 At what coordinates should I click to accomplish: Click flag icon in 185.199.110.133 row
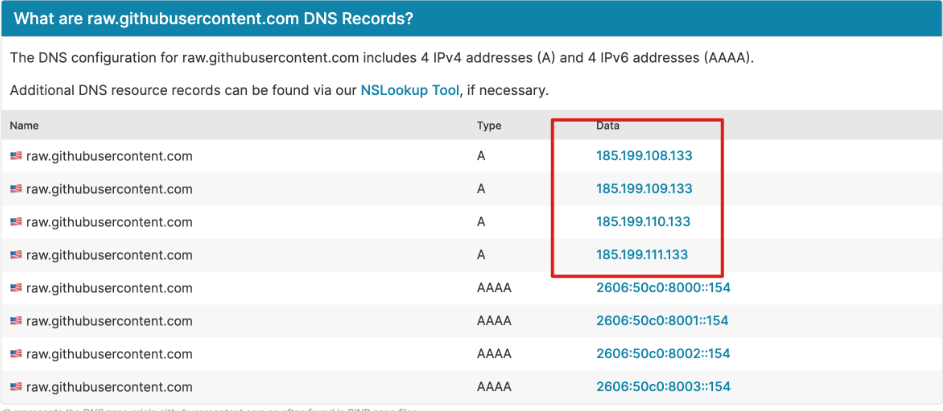16,223
